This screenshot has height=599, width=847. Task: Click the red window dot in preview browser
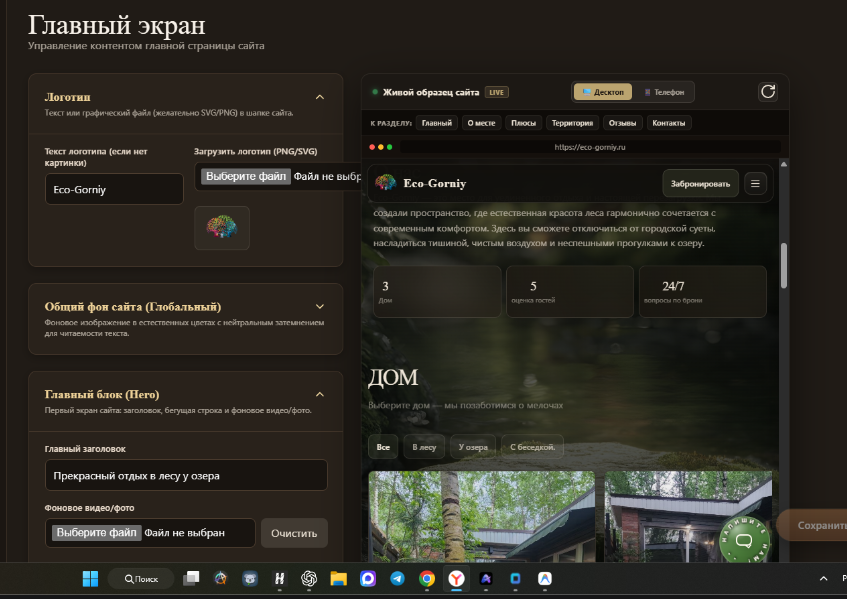coord(372,147)
